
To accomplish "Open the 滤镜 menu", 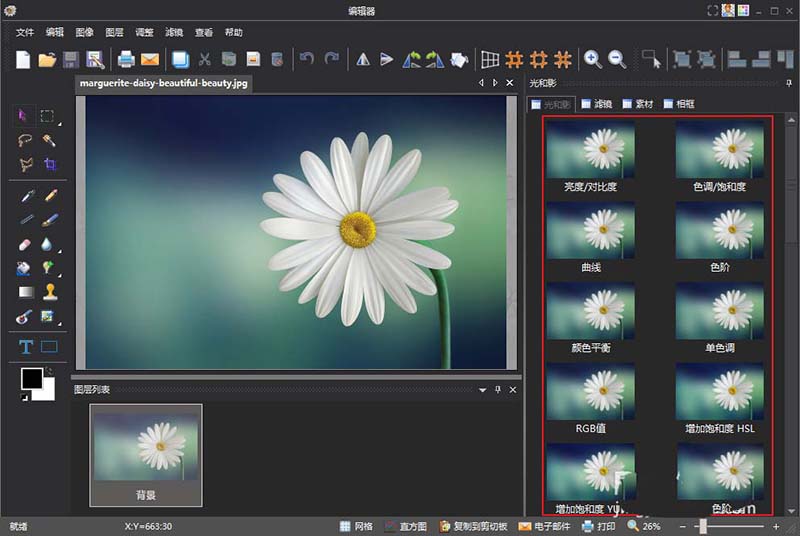I will [x=175, y=32].
